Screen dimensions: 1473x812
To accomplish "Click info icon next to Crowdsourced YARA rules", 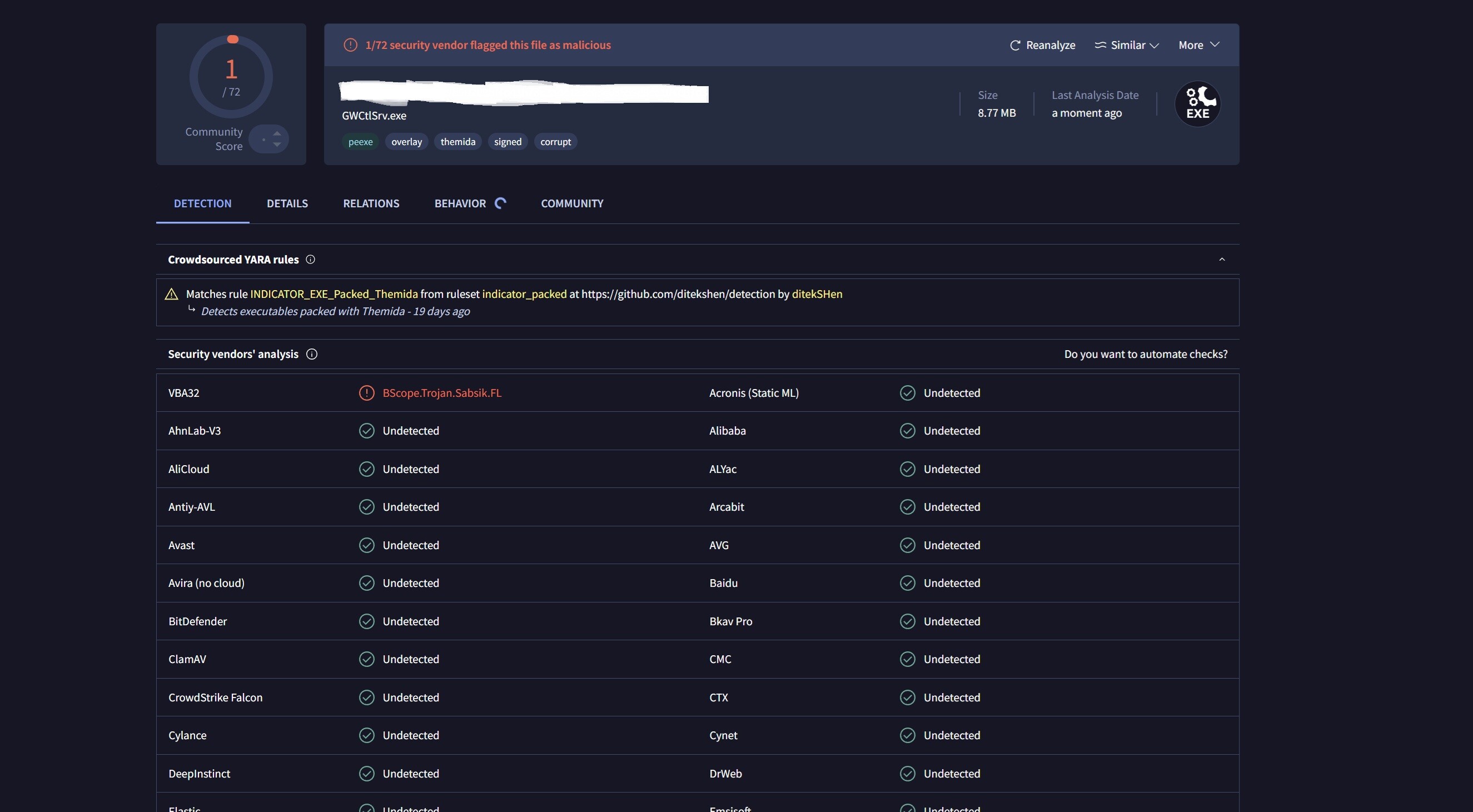I will 311,260.
